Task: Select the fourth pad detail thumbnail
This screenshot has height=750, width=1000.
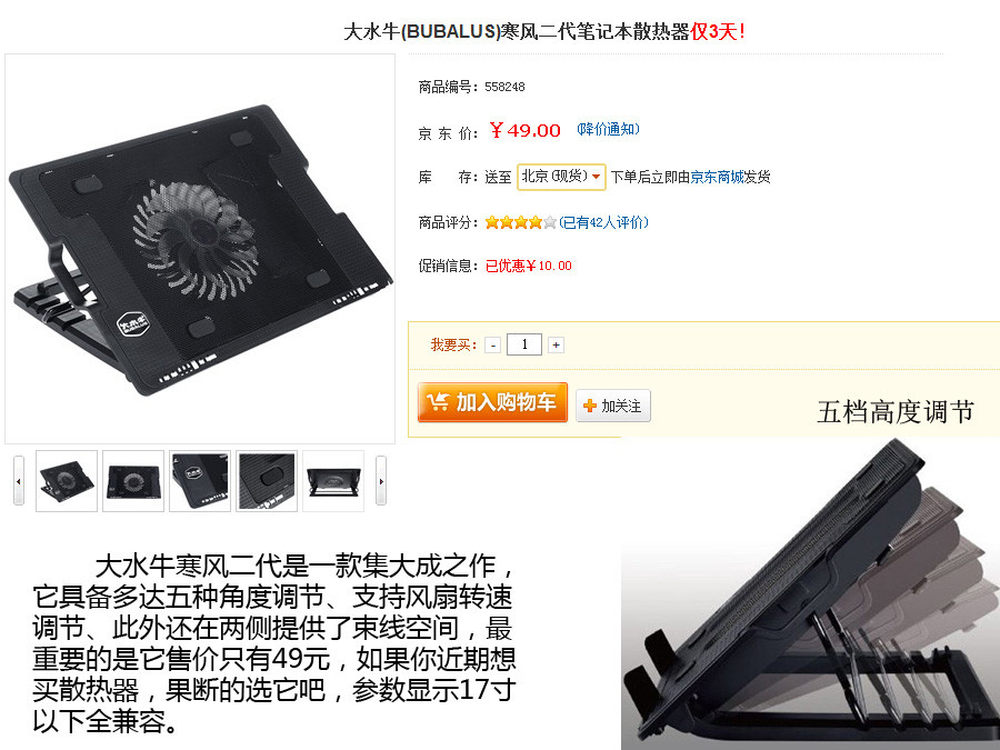Action: coord(267,481)
